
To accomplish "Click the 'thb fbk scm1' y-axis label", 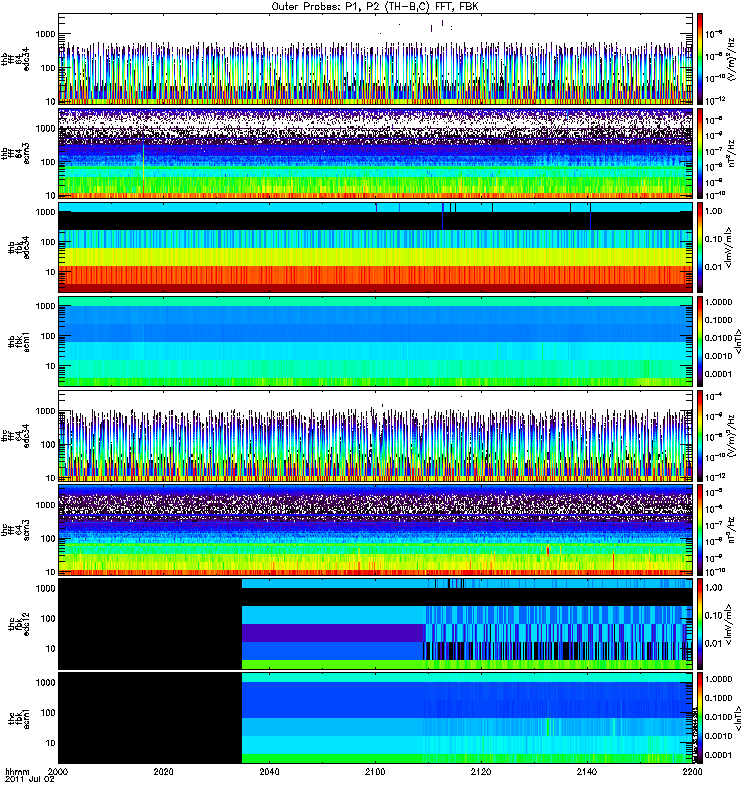I will 19,341.
